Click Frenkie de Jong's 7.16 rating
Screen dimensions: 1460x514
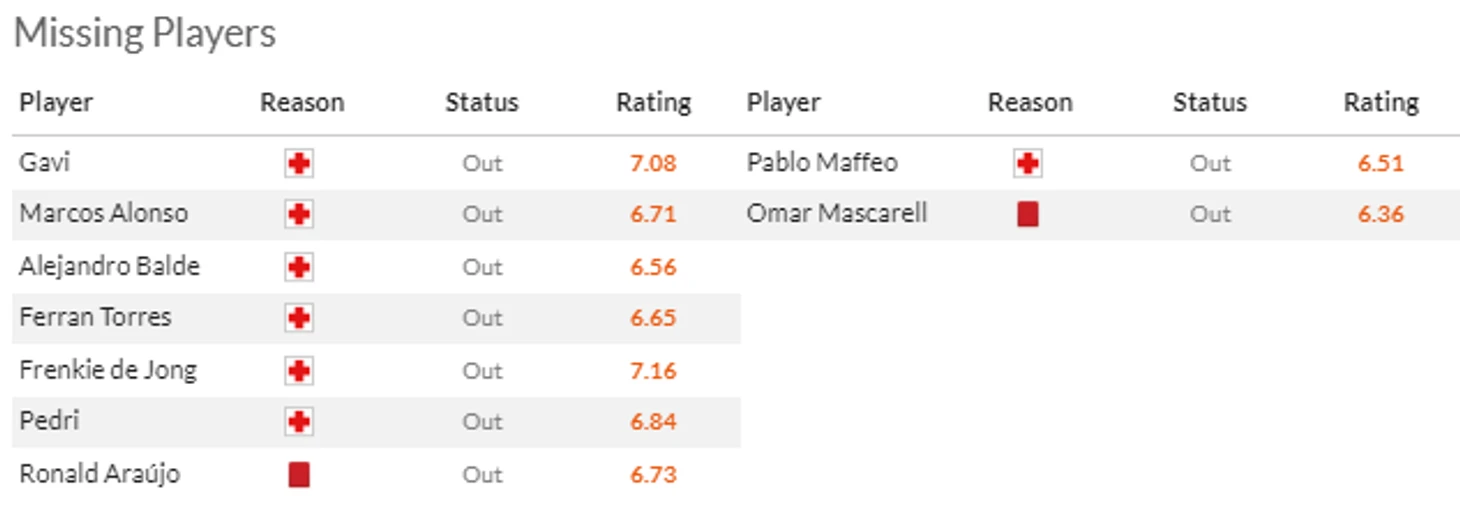click(x=653, y=371)
